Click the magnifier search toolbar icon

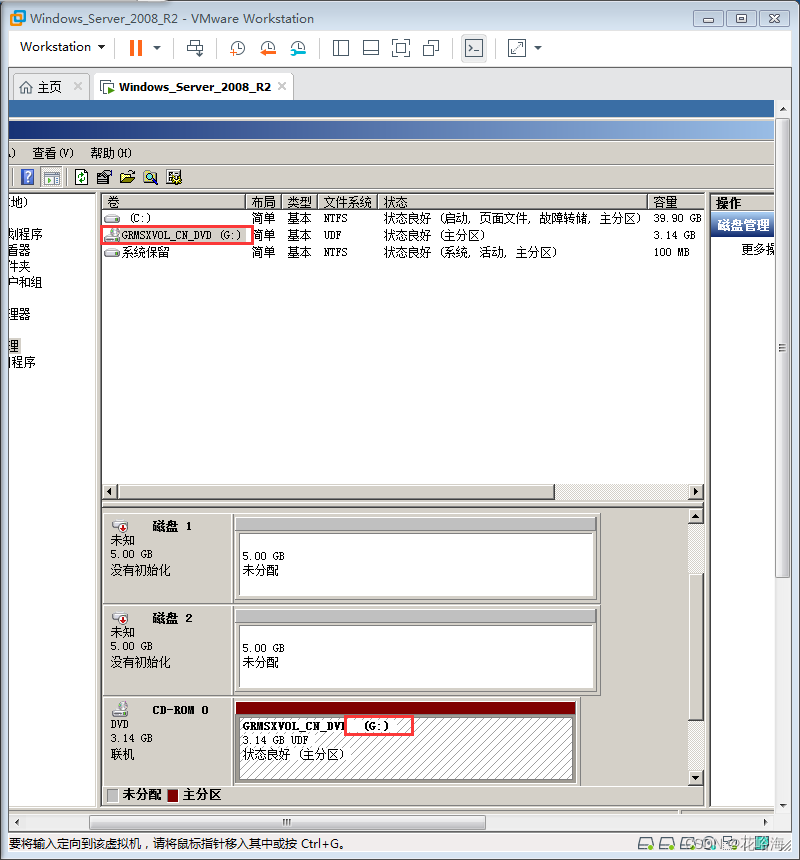(150, 177)
